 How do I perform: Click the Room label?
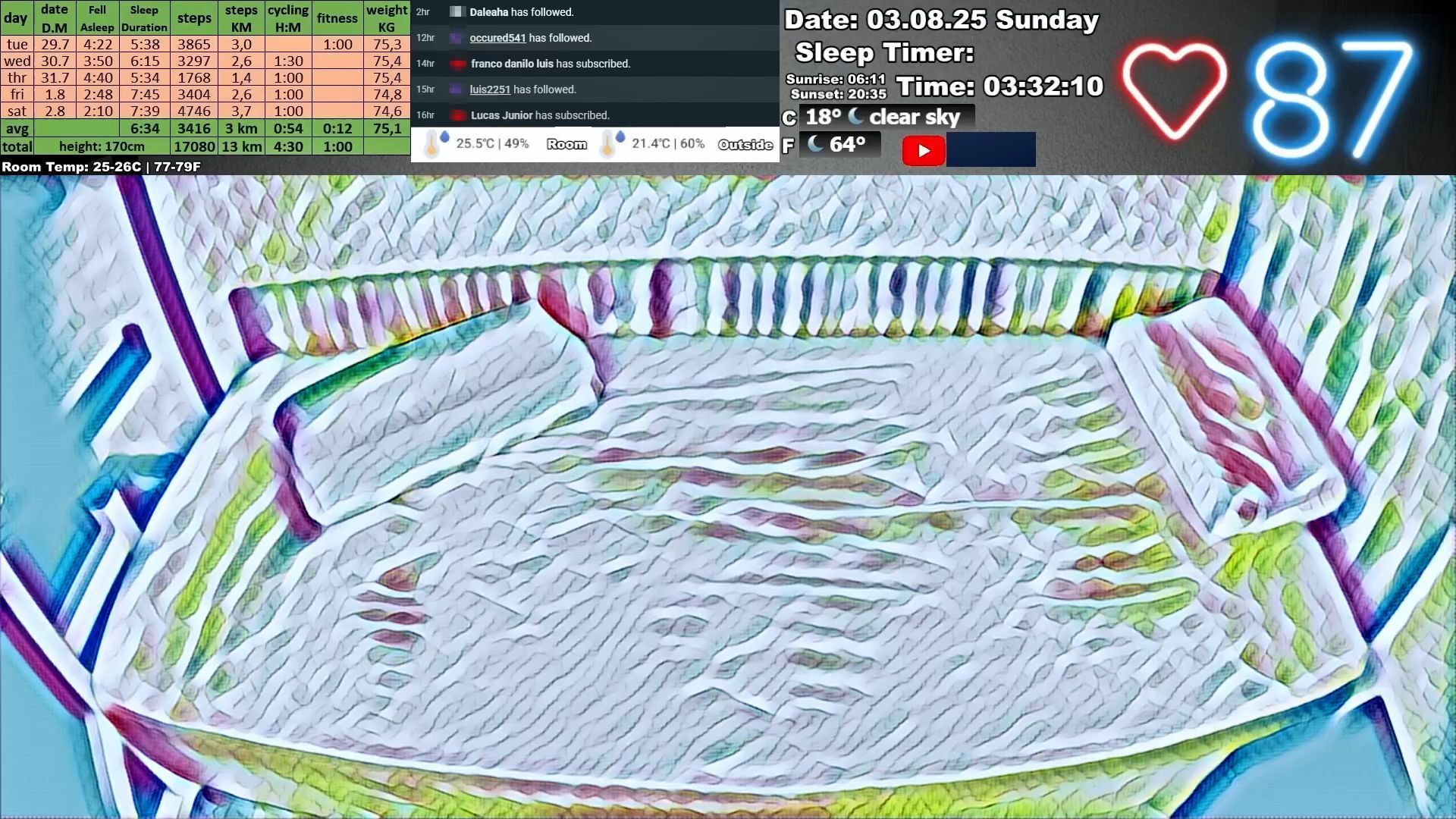[566, 144]
